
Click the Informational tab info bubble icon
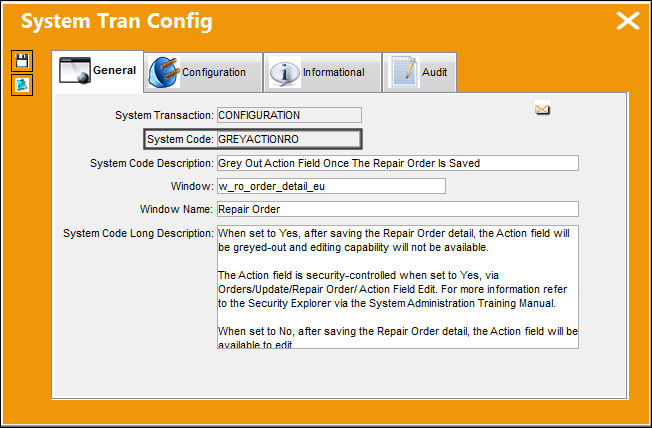(x=285, y=72)
